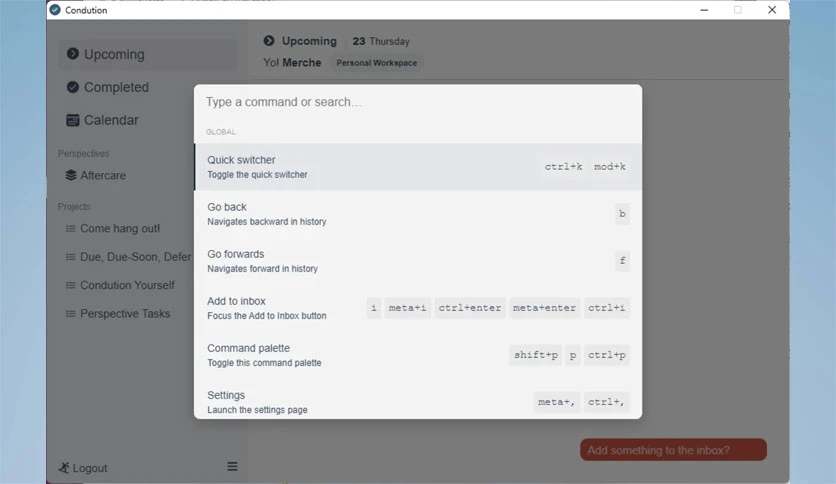Click the Calendar icon in sidebar
This screenshot has width=836, height=484.
(x=73, y=120)
